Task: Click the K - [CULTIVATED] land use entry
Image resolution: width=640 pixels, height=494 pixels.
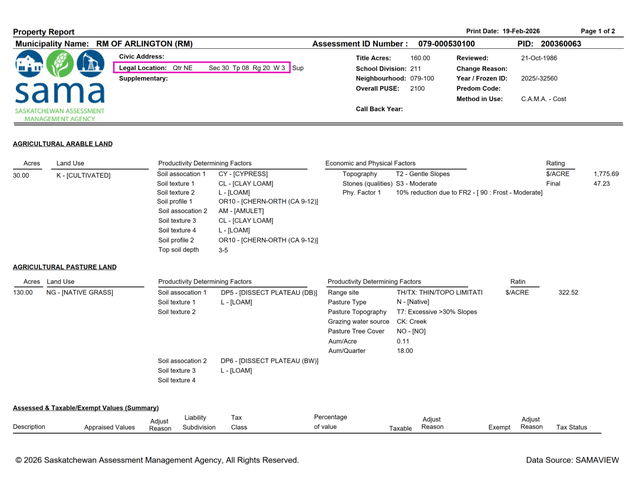Action: [83, 175]
